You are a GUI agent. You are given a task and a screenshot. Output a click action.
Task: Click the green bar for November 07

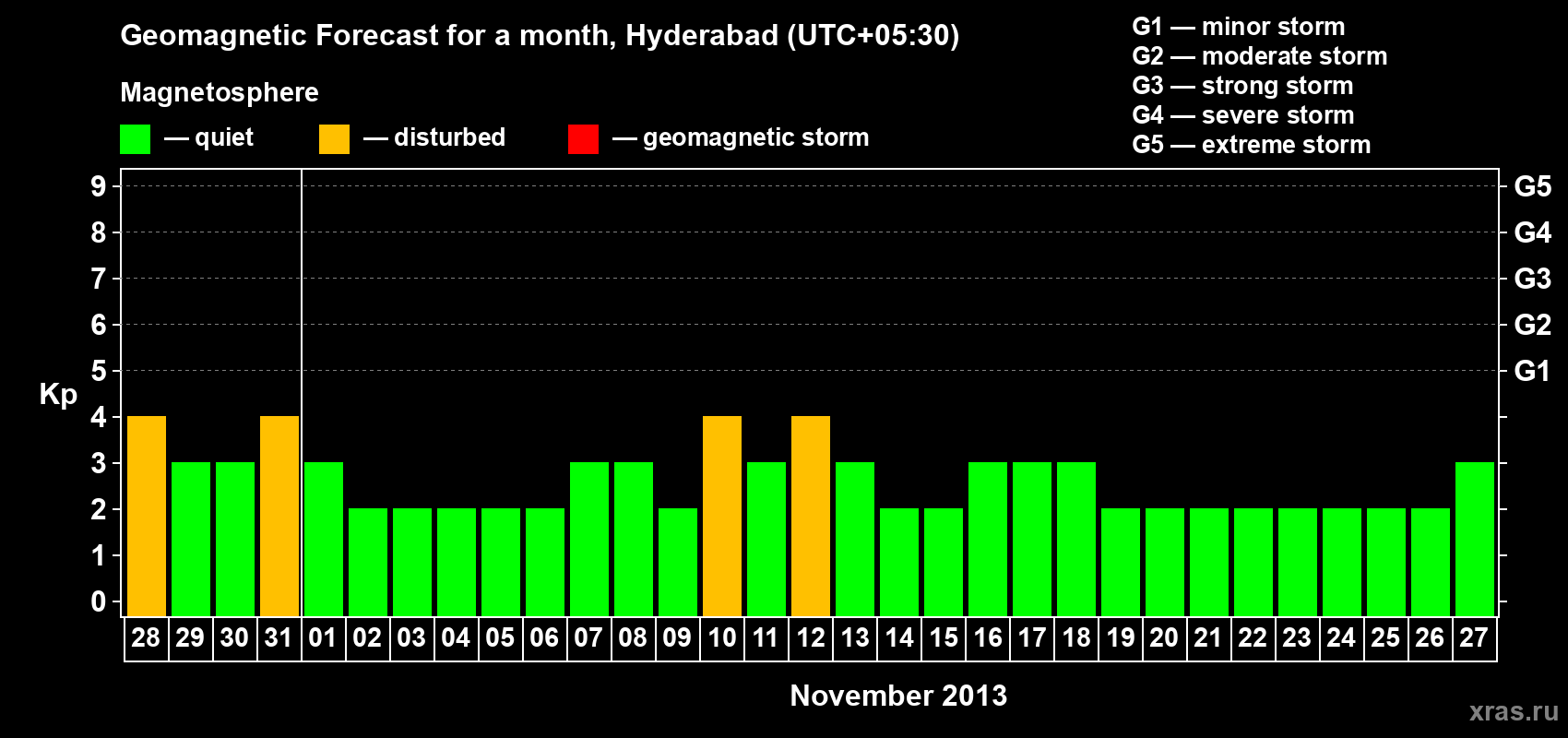[x=589, y=539]
